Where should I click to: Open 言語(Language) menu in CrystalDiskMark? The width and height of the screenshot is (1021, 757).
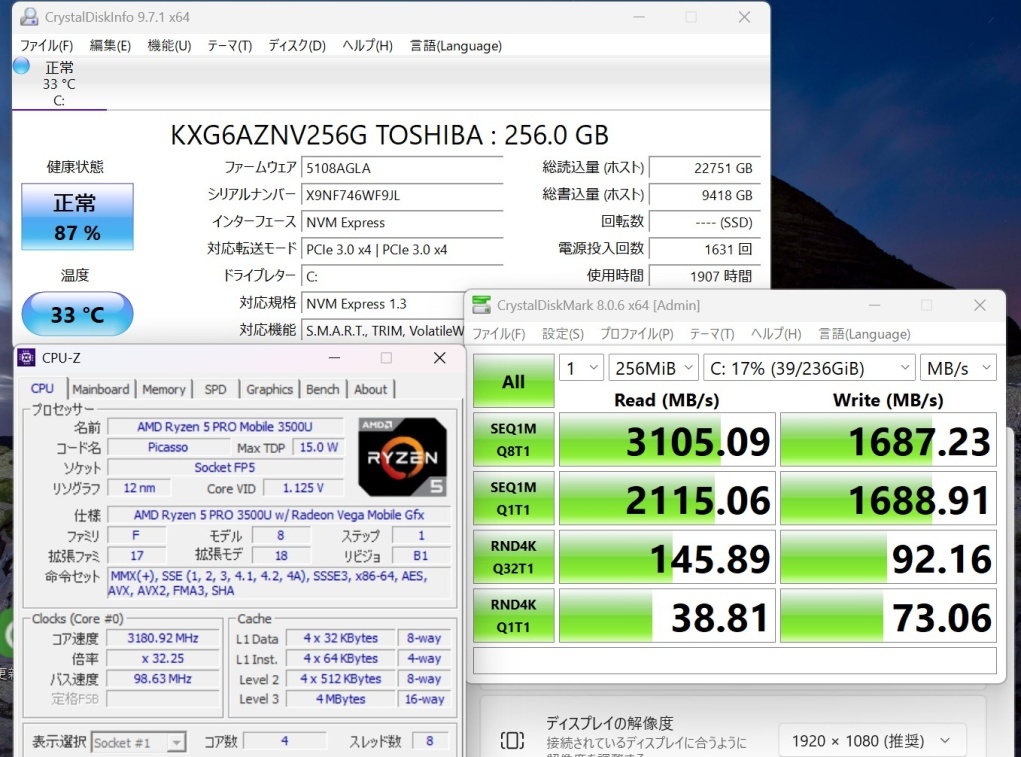(864, 334)
